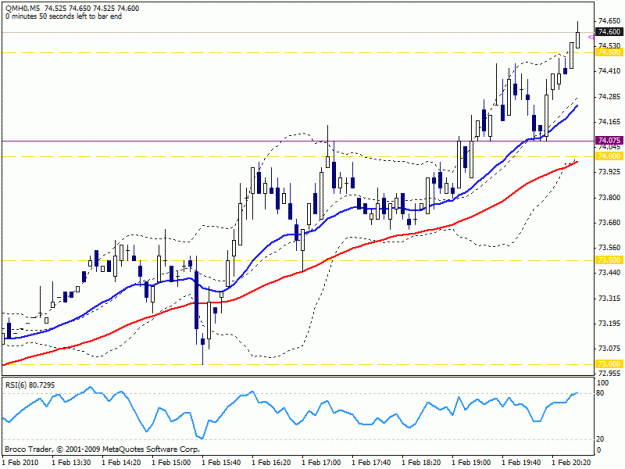Viewport: 625px width, 469px height.
Task: Click the bar end countdown timer text
Action: click(63, 16)
